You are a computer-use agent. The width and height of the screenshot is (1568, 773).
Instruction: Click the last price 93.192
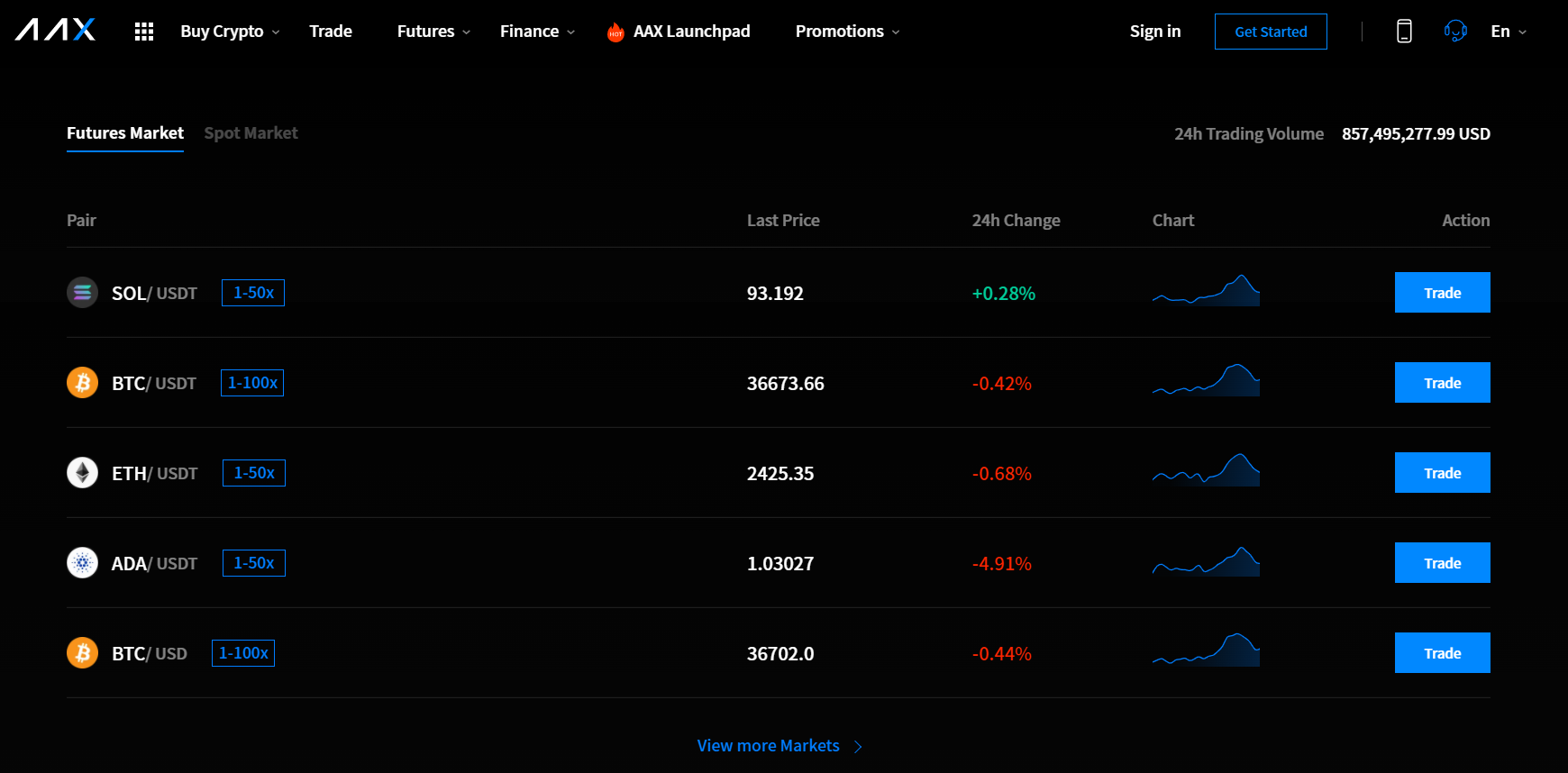point(775,294)
